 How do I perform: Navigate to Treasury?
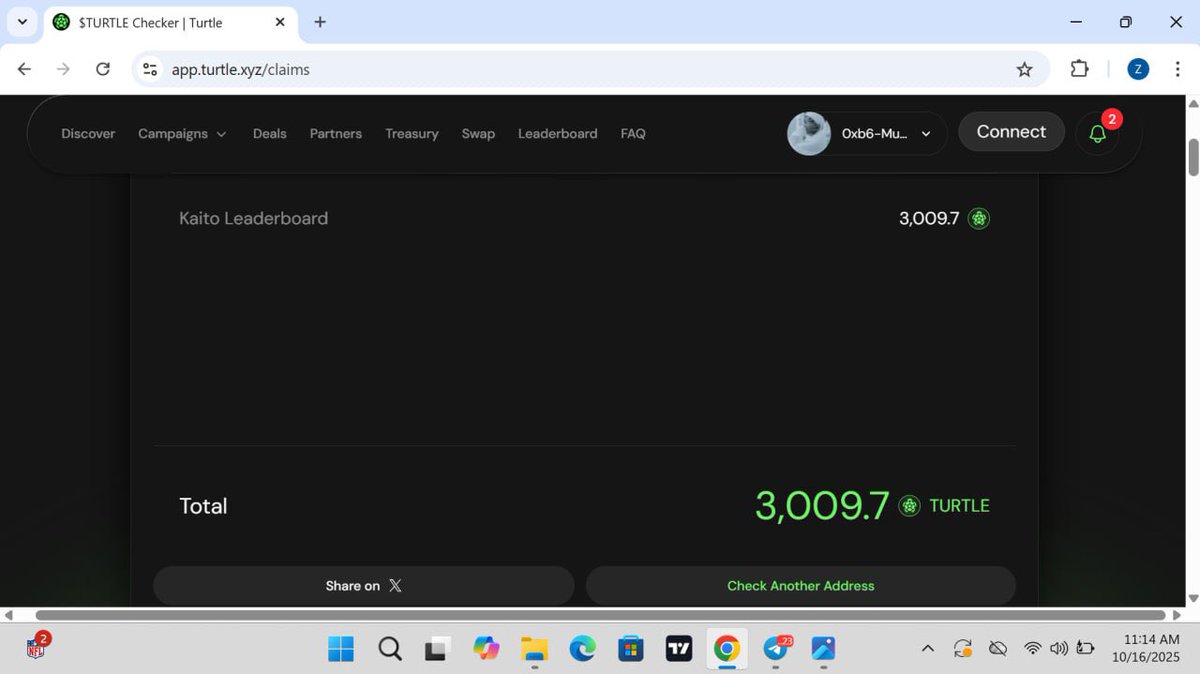coord(412,133)
